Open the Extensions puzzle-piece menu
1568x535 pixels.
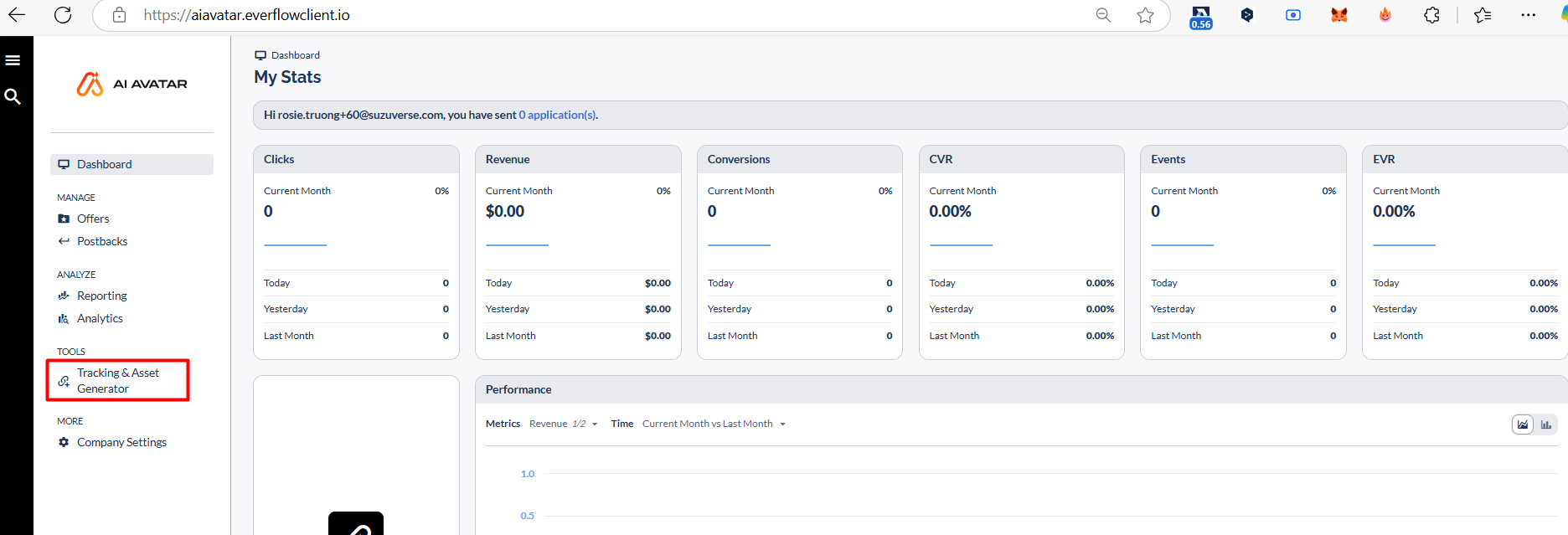(x=1431, y=15)
